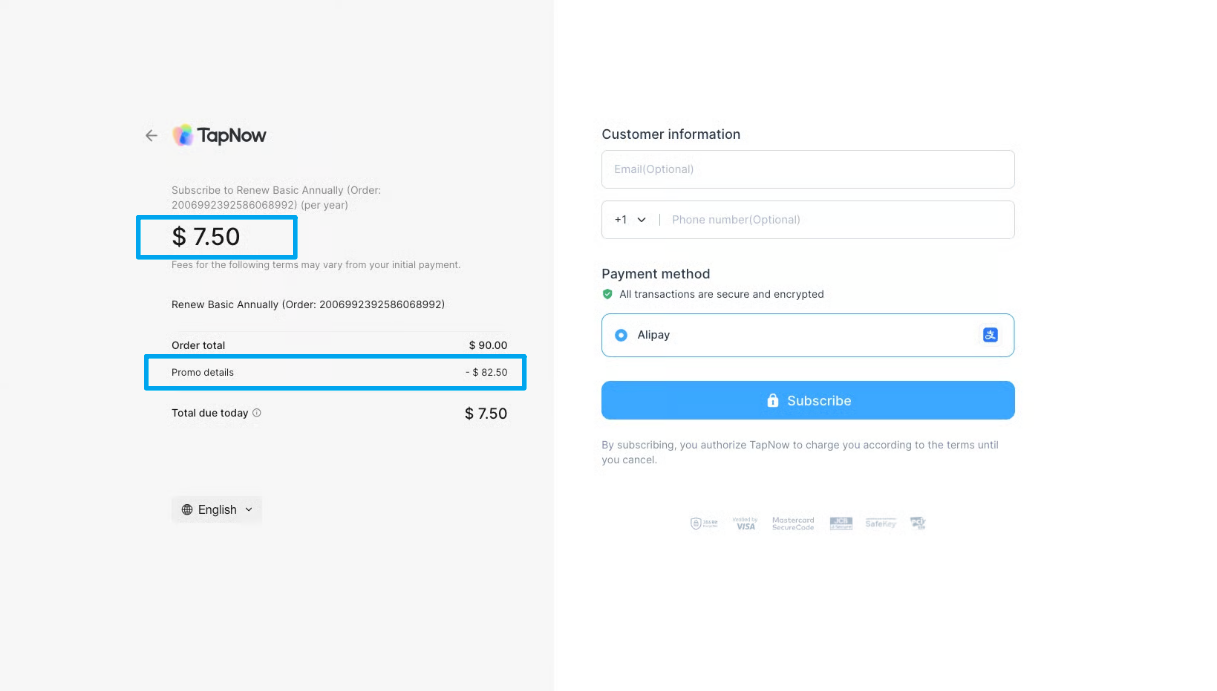1217x691 pixels.
Task: Click the Alipay logo icon
Action: [990, 335]
